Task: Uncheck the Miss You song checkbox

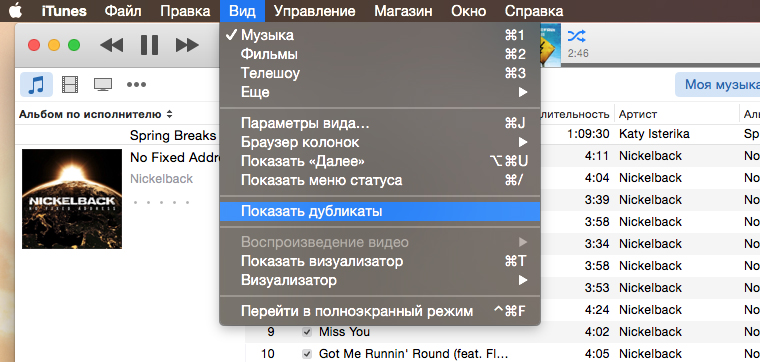Action: tap(306, 332)
